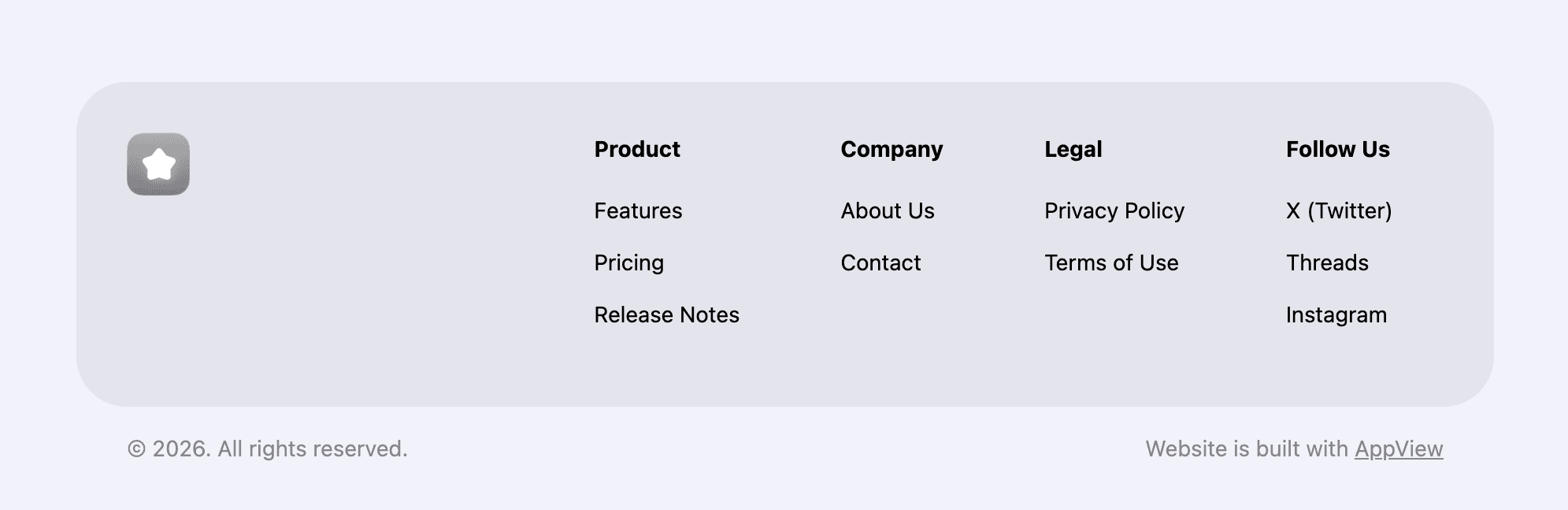Click the AppView hyperlink
The width and height of the screenshot is (1568, 510).
[x=1399, y=449]
